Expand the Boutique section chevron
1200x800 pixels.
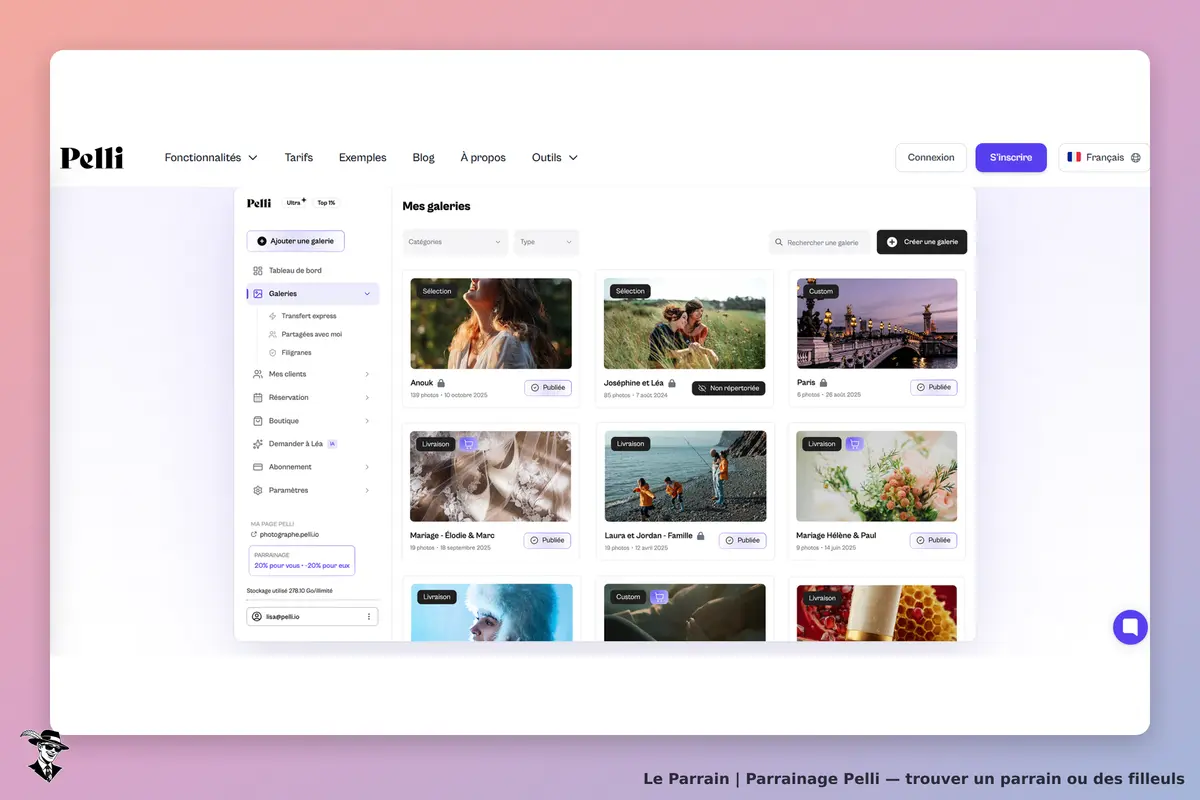point(367,421)
